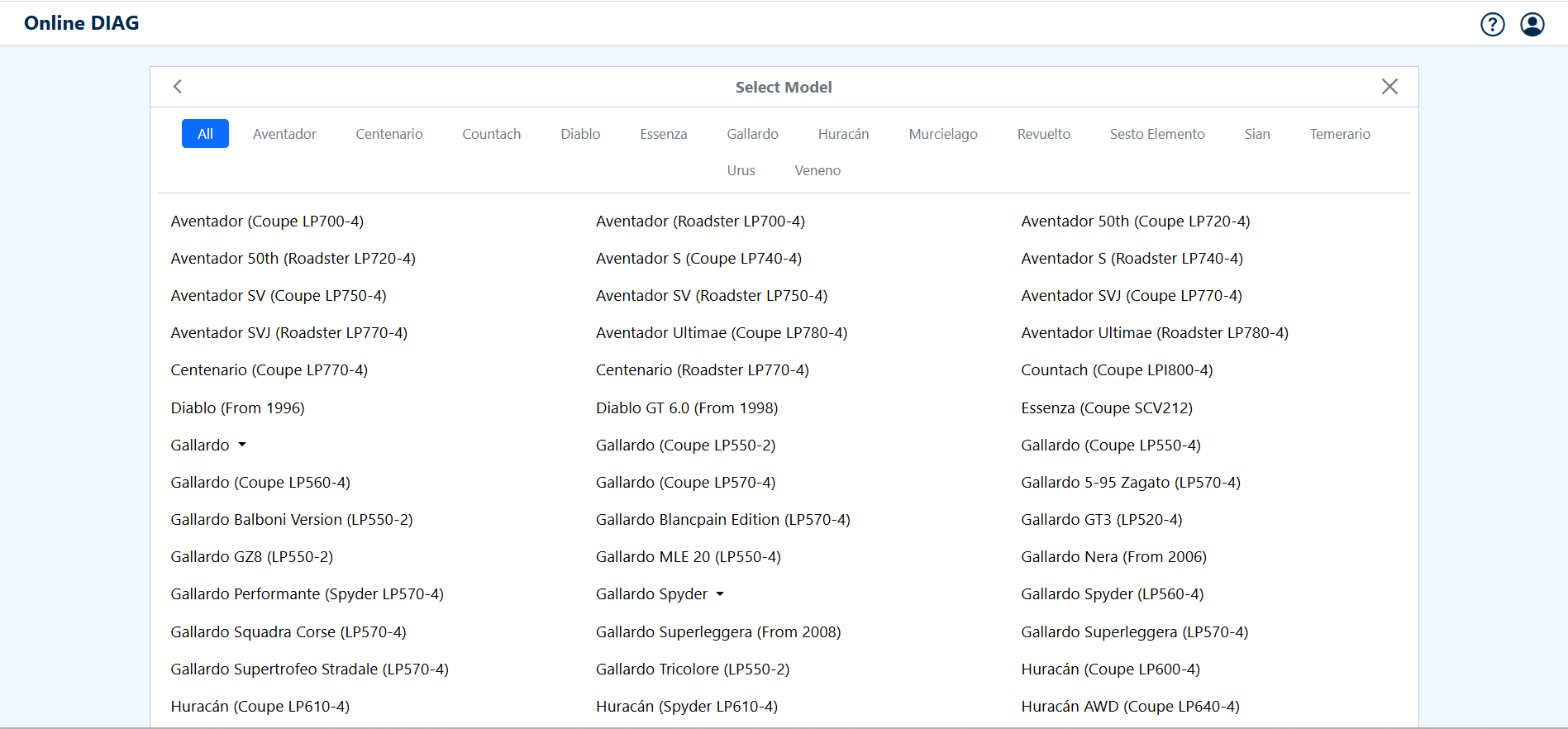Pick Centenario (Roadster LP770-4) model
The image size is (1568, 729).
pyautogui.click(x=702, y=370)
